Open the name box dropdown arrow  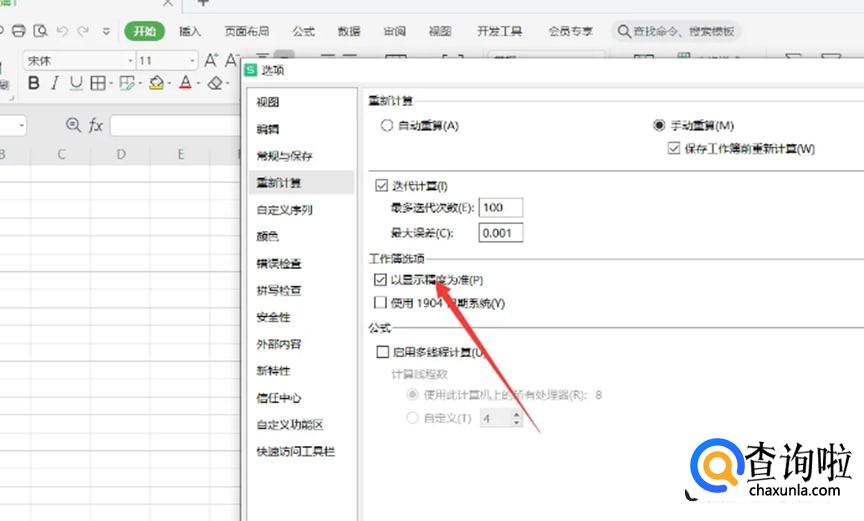point(21,126)
